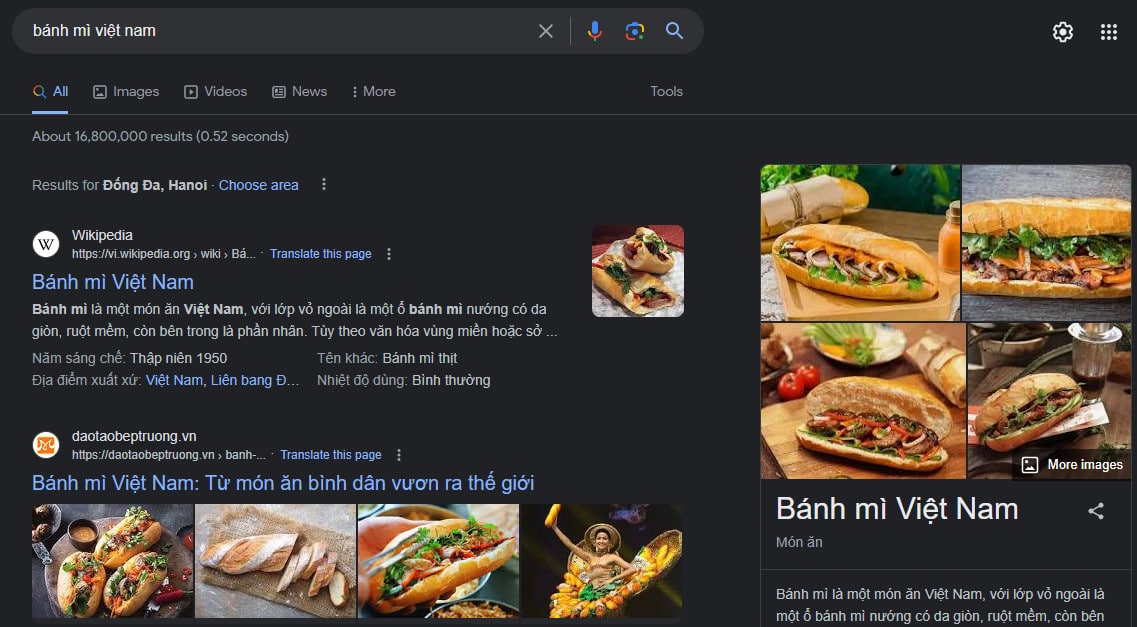This screenshot has height=627, width=1137.
Task: Translate the Wikipedia result page
Action: click(x=321, y=254)
